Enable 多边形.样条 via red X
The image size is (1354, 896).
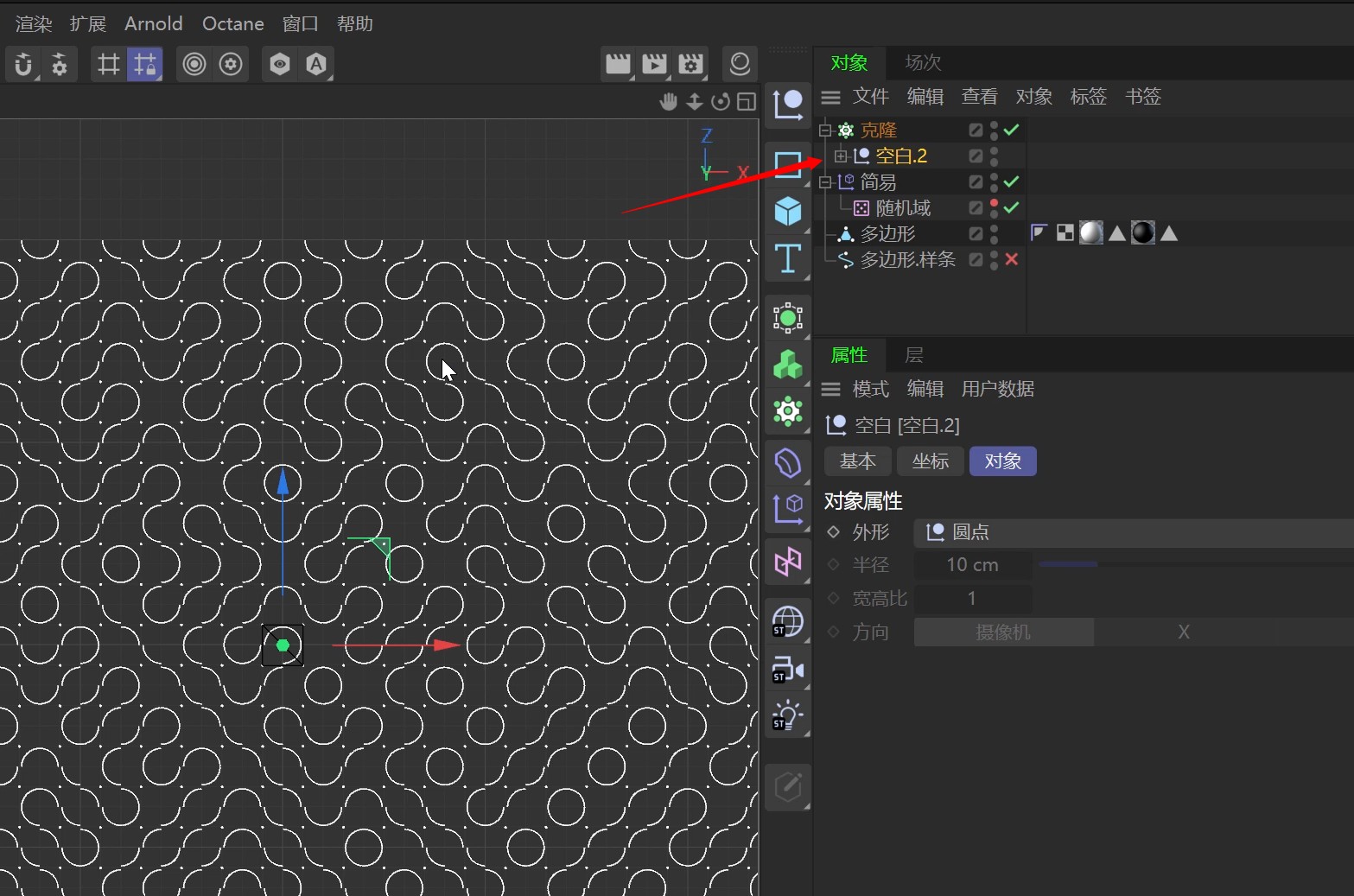point(1012,259)
